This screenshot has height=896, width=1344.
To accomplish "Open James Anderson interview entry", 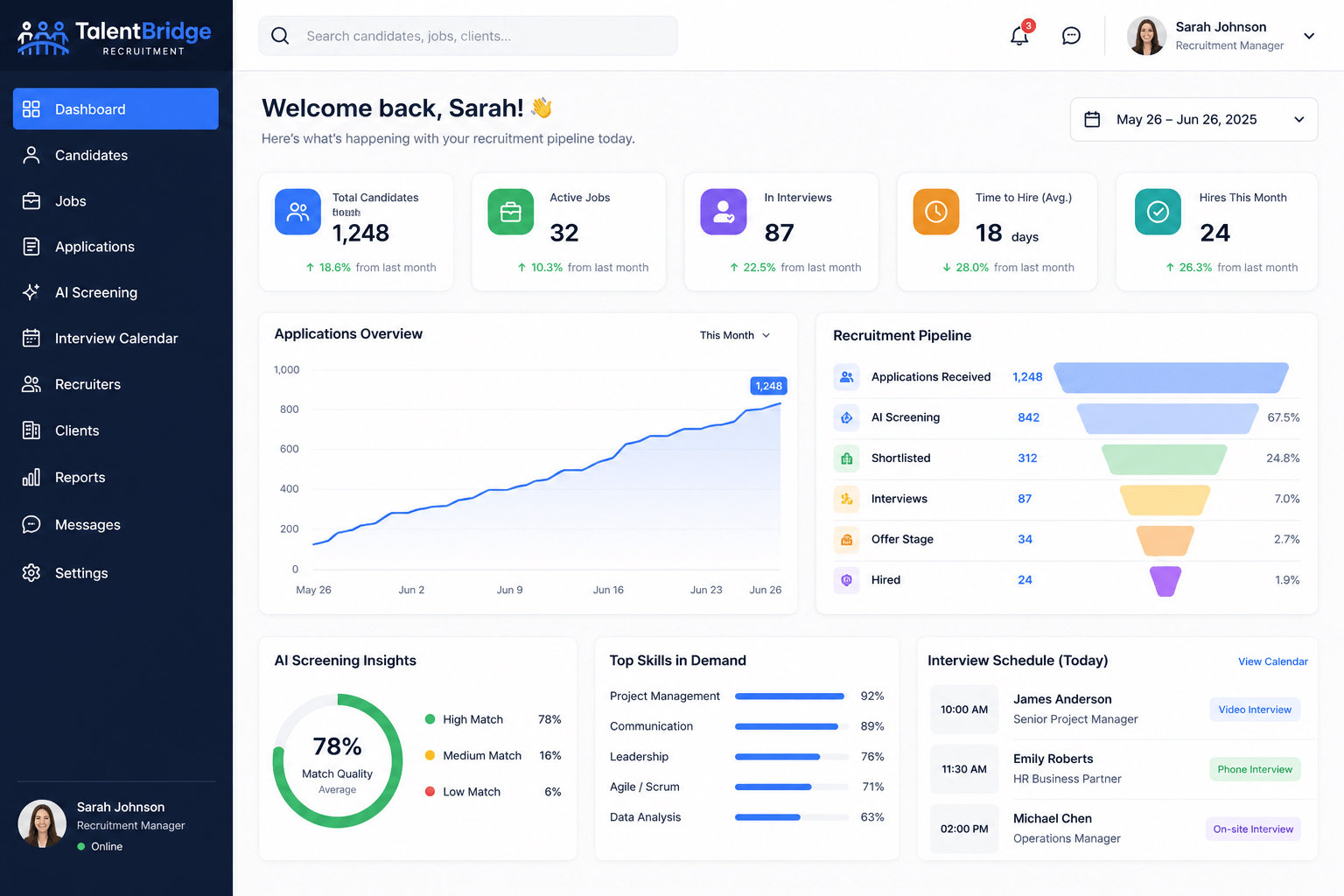I will (1117, 710).
